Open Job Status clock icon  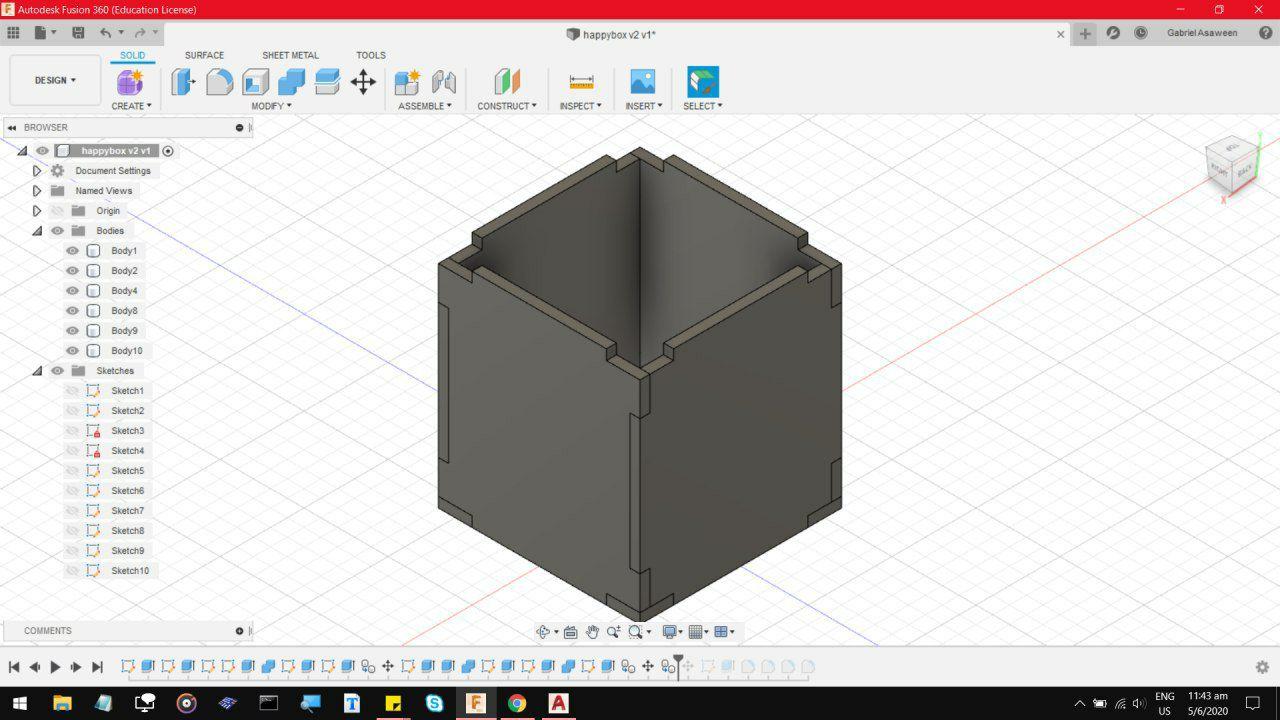(1141, 33)
